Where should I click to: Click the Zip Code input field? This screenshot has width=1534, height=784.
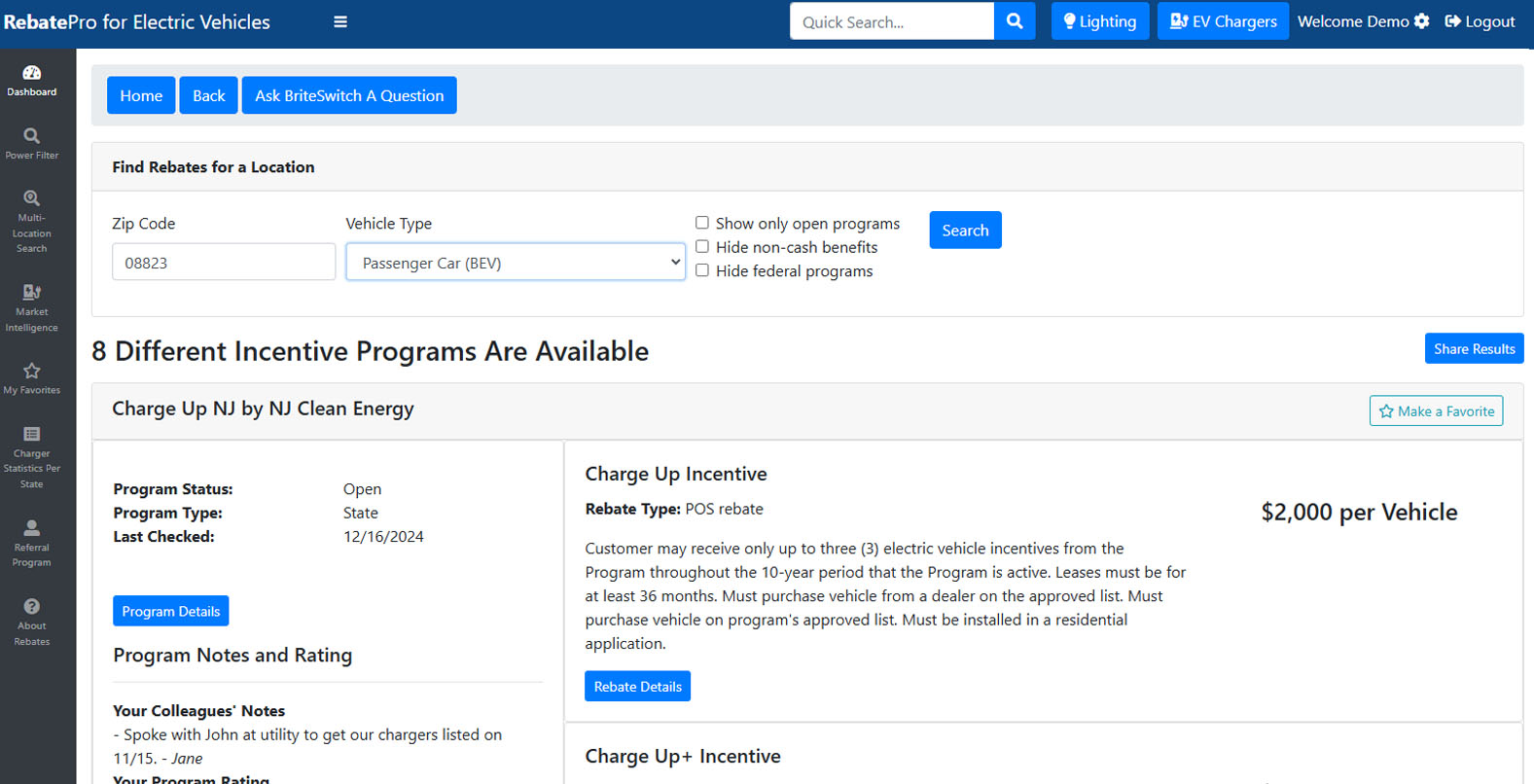224,263
